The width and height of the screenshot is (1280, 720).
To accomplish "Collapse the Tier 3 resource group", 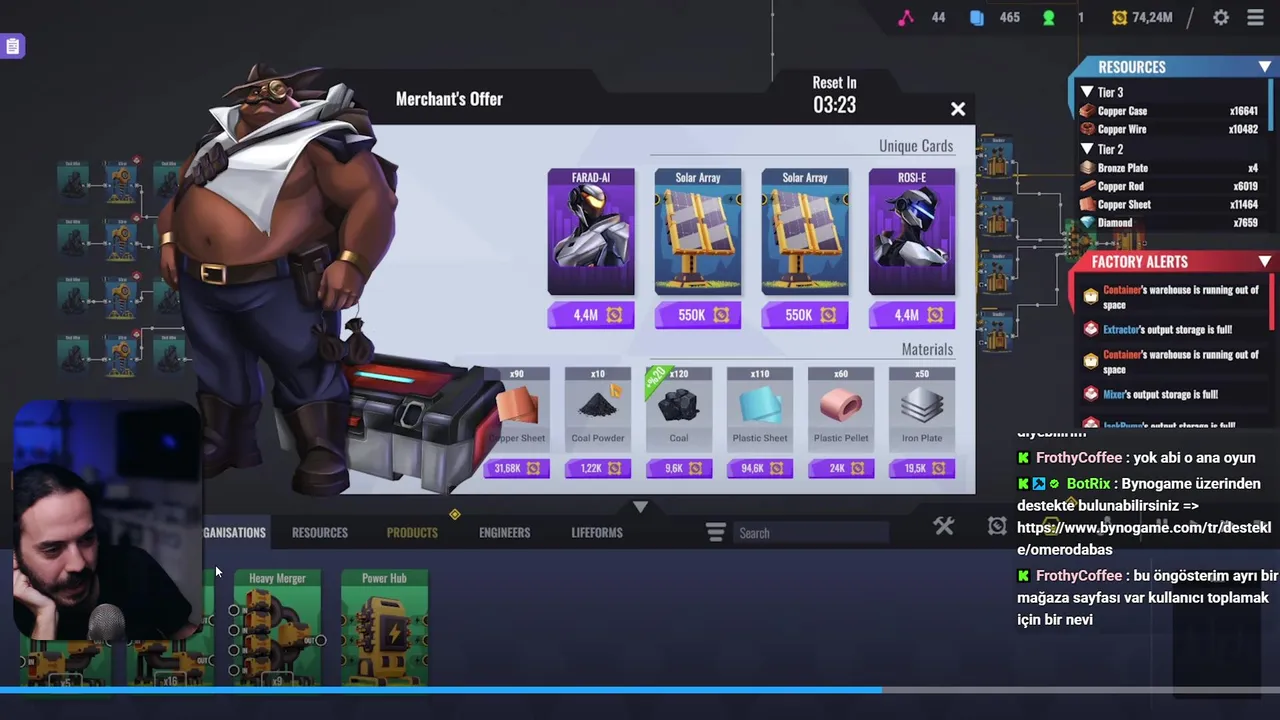I will point(1087,92).
